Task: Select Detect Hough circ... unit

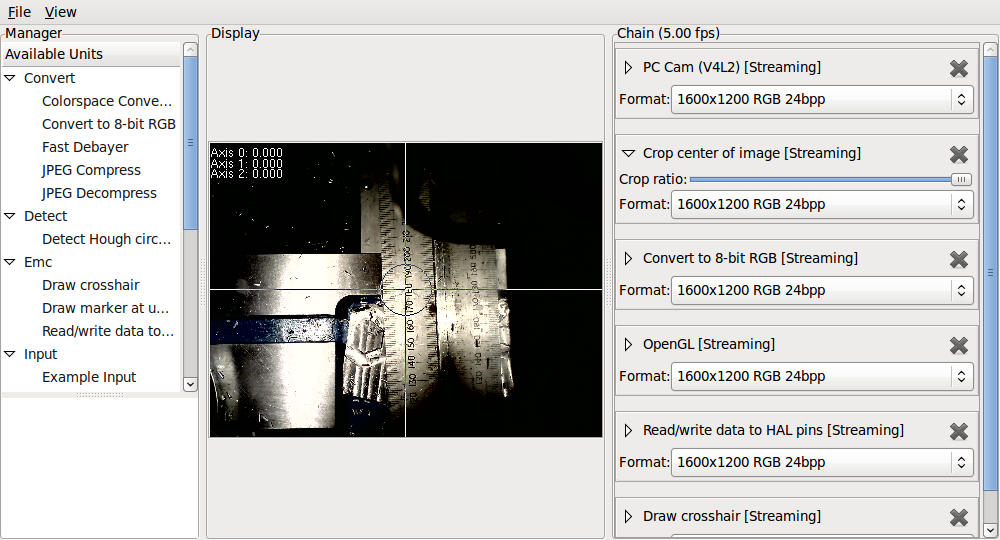Action: point(107,239)
